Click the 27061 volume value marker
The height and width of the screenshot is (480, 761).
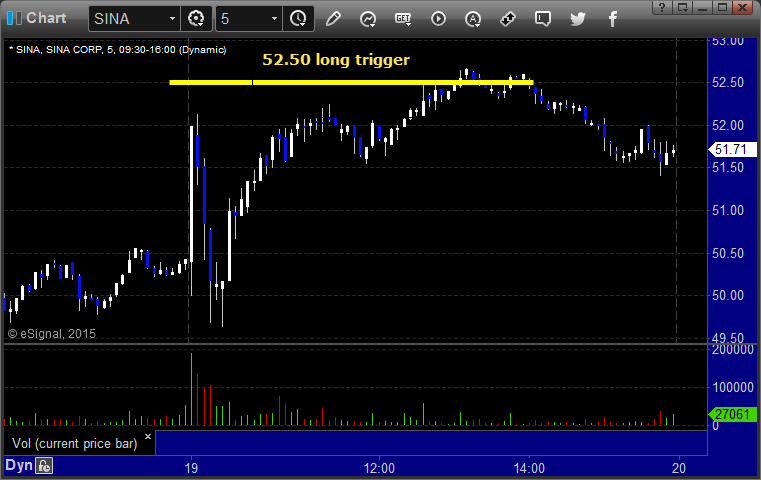pos(732,414)
